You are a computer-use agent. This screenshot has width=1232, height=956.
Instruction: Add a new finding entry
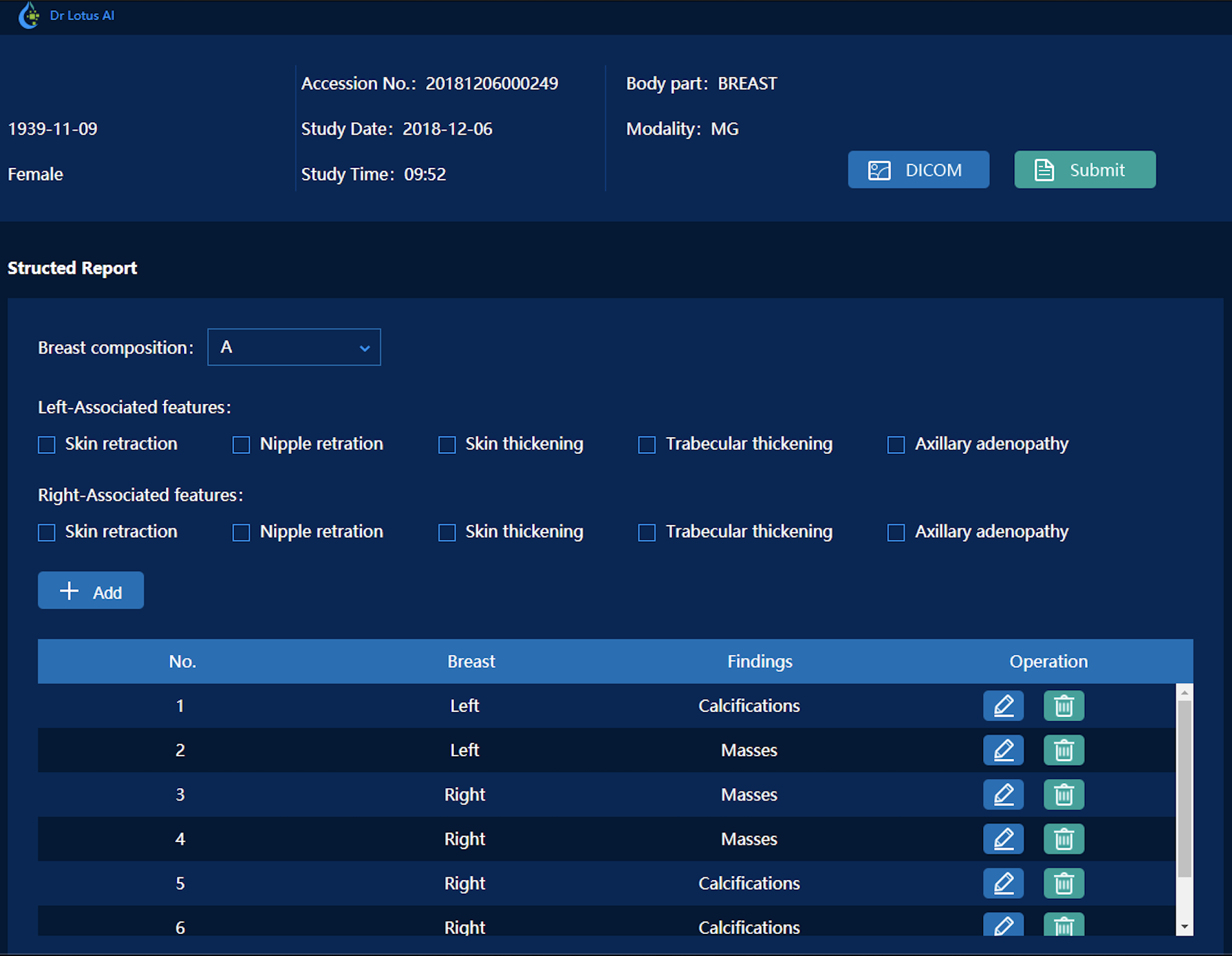tap(91, 591)
